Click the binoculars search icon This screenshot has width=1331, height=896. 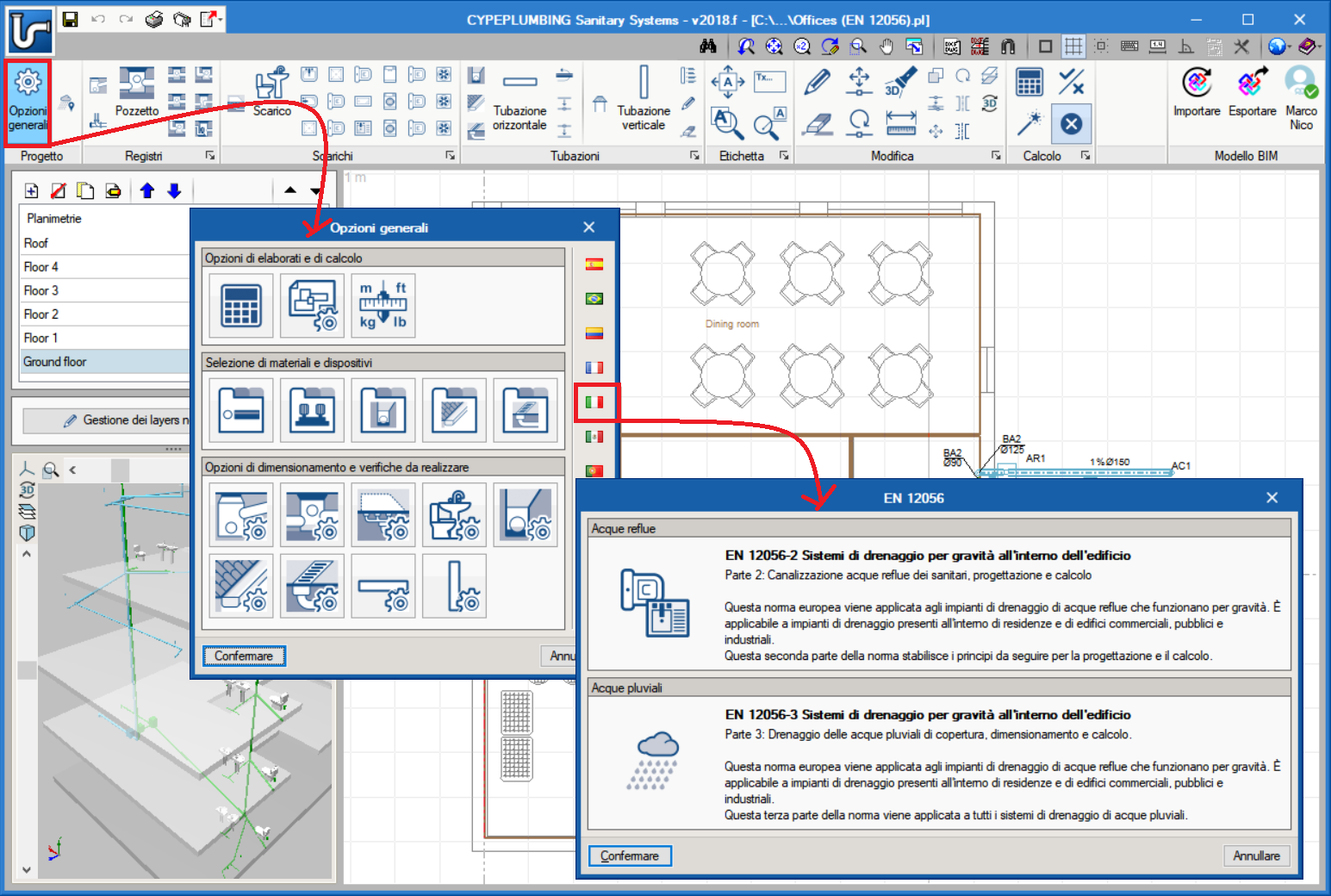coord(708,47)
